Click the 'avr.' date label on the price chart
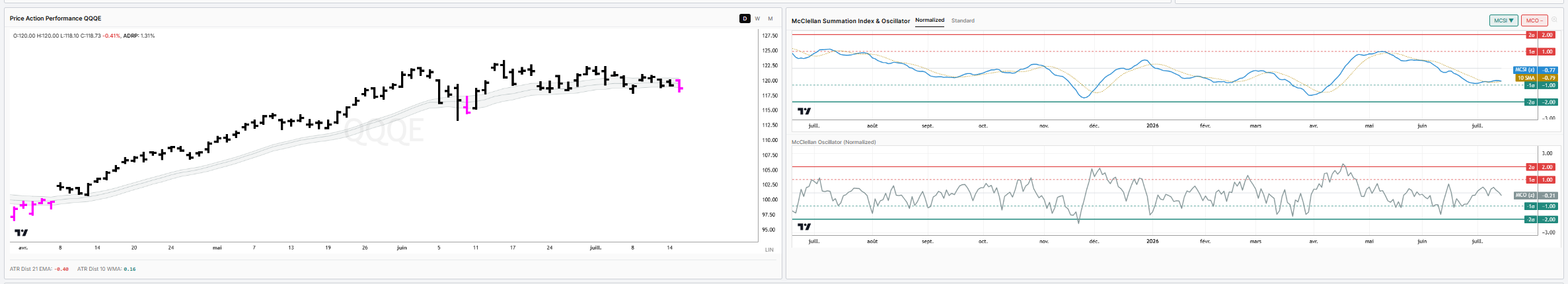Viewport: 1568px width, 284px height. coord(23,248)
